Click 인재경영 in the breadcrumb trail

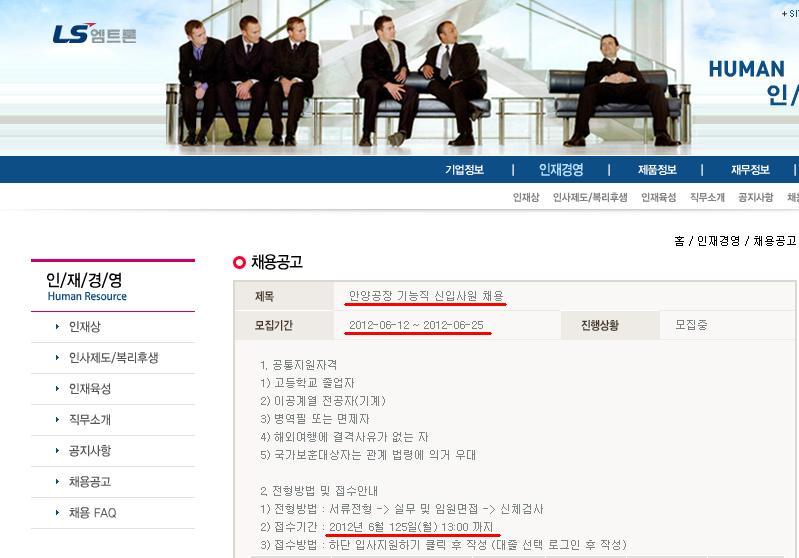tap(718, 241)
